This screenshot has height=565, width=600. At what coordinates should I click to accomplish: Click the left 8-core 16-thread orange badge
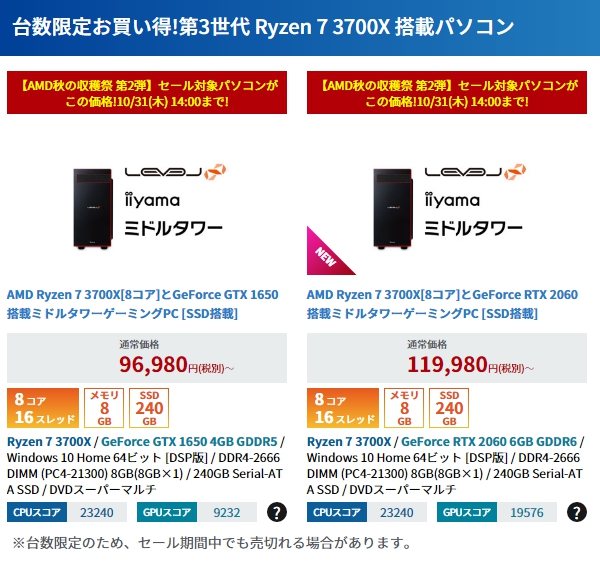tap(43, 408)
